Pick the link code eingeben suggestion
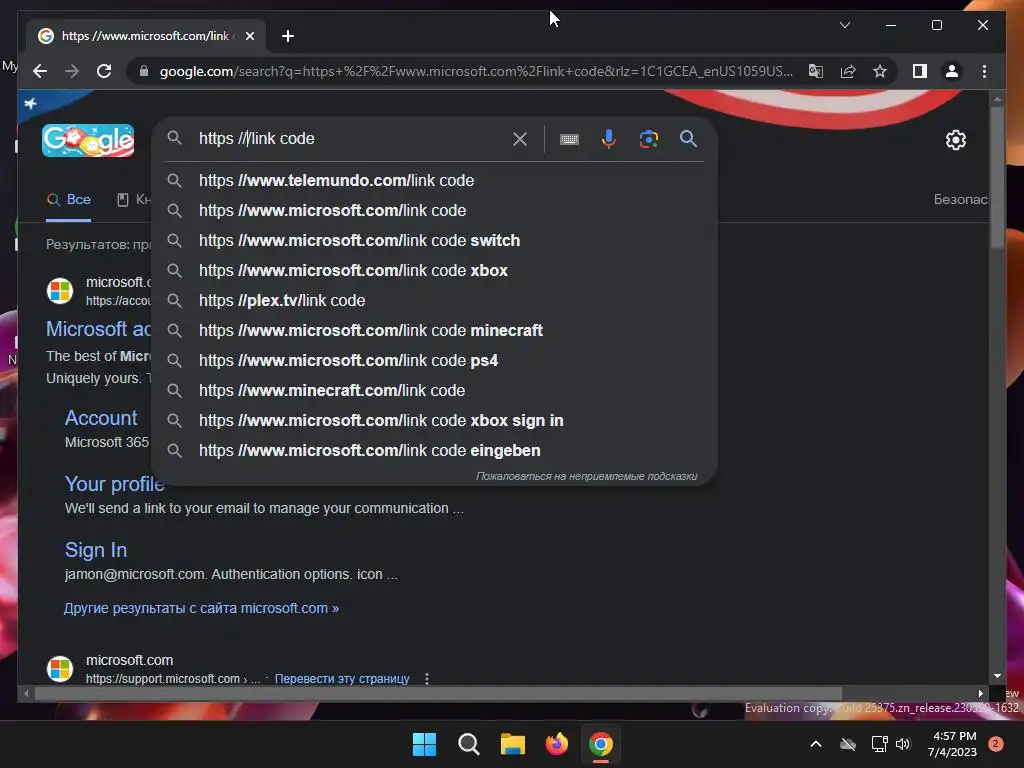1024x768 pixels. click(x=434, y=451)
